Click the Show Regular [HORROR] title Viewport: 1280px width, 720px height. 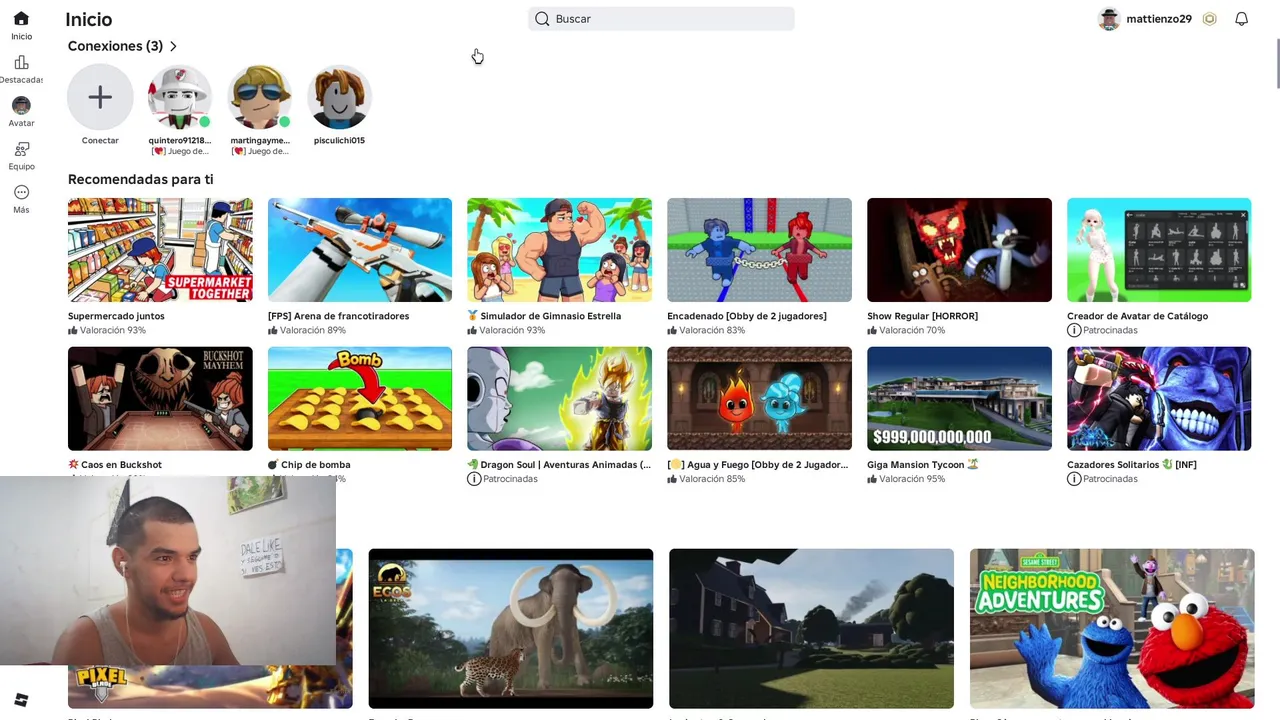[x=922, y=316]
